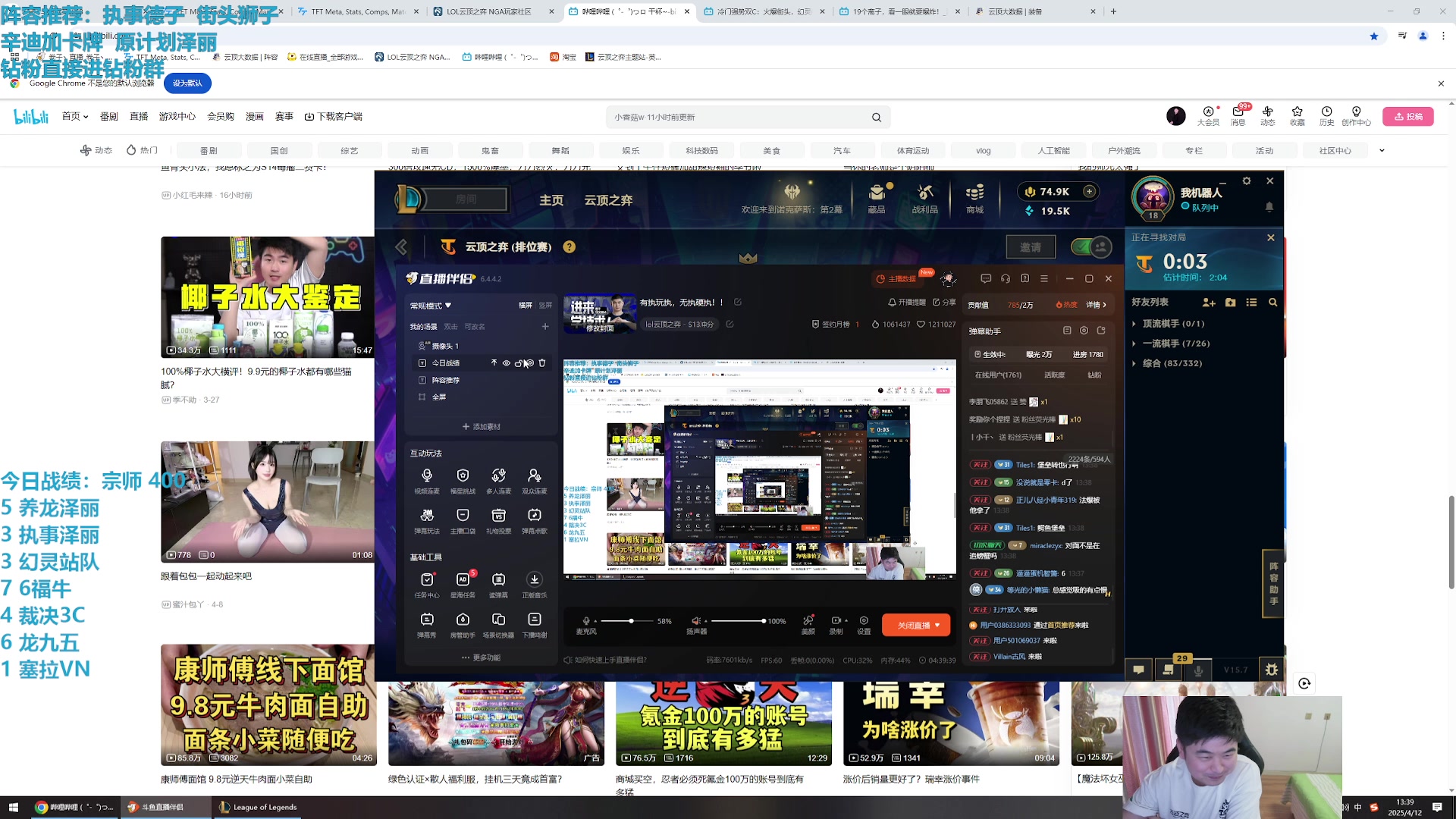Click 设为默认 set default browser button
Viewport: 1456px width, 819px height.
click(x=187, y=83)
